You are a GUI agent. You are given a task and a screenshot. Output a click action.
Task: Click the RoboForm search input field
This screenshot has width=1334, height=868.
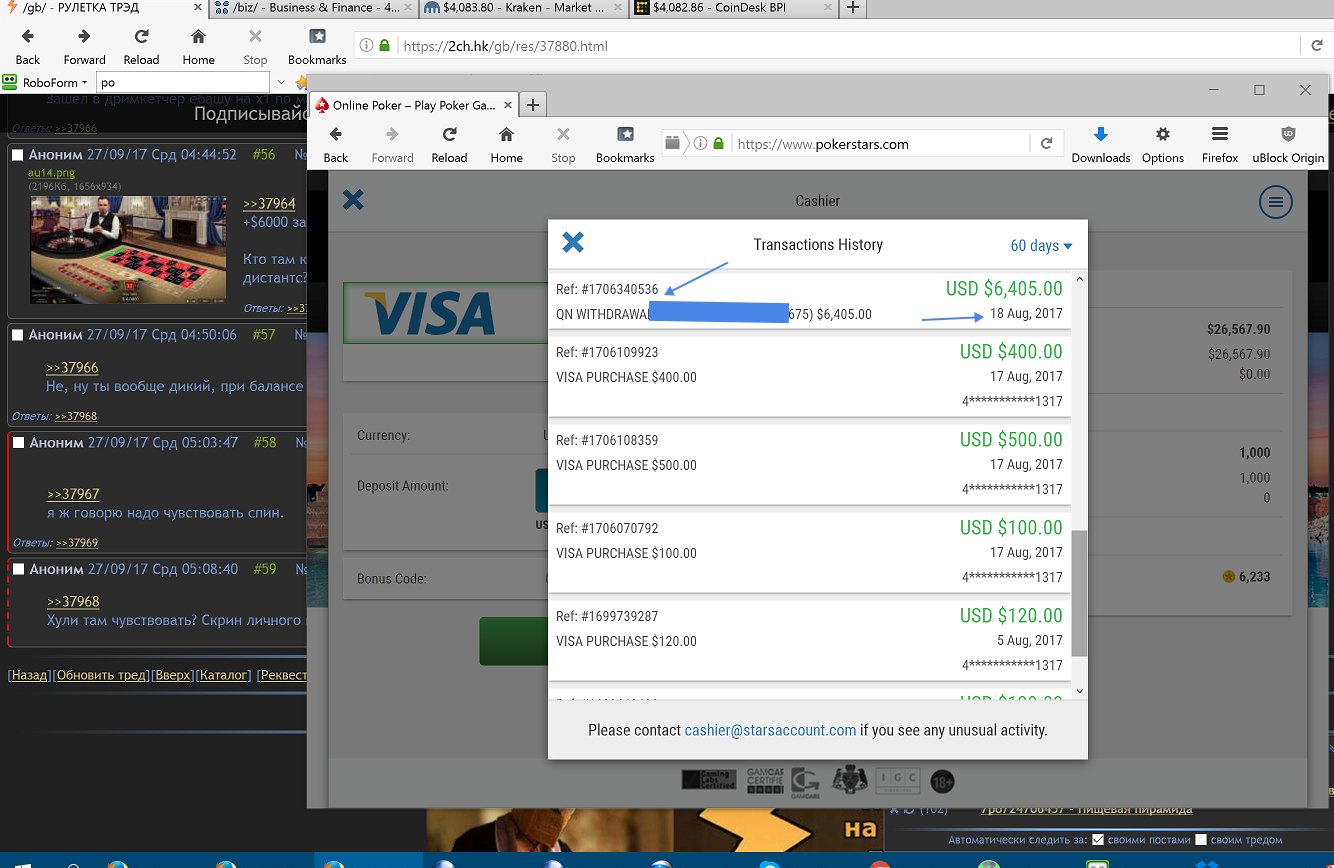pos(184,83)
